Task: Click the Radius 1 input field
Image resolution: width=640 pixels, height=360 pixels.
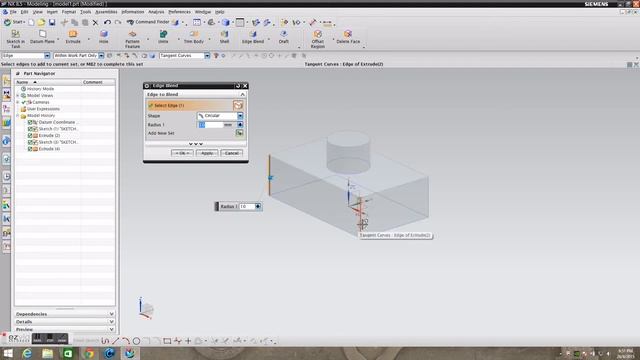Action: point(211,124)
